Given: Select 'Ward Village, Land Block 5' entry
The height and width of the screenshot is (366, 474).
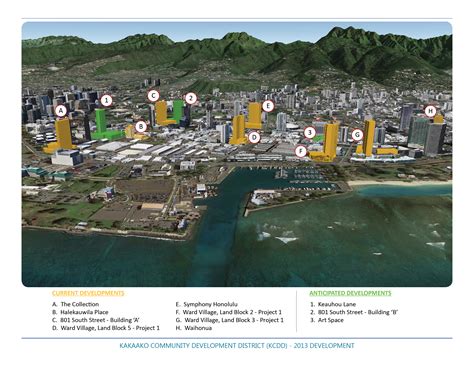Looking at the screenshot, I should click(x=106, y=328).
